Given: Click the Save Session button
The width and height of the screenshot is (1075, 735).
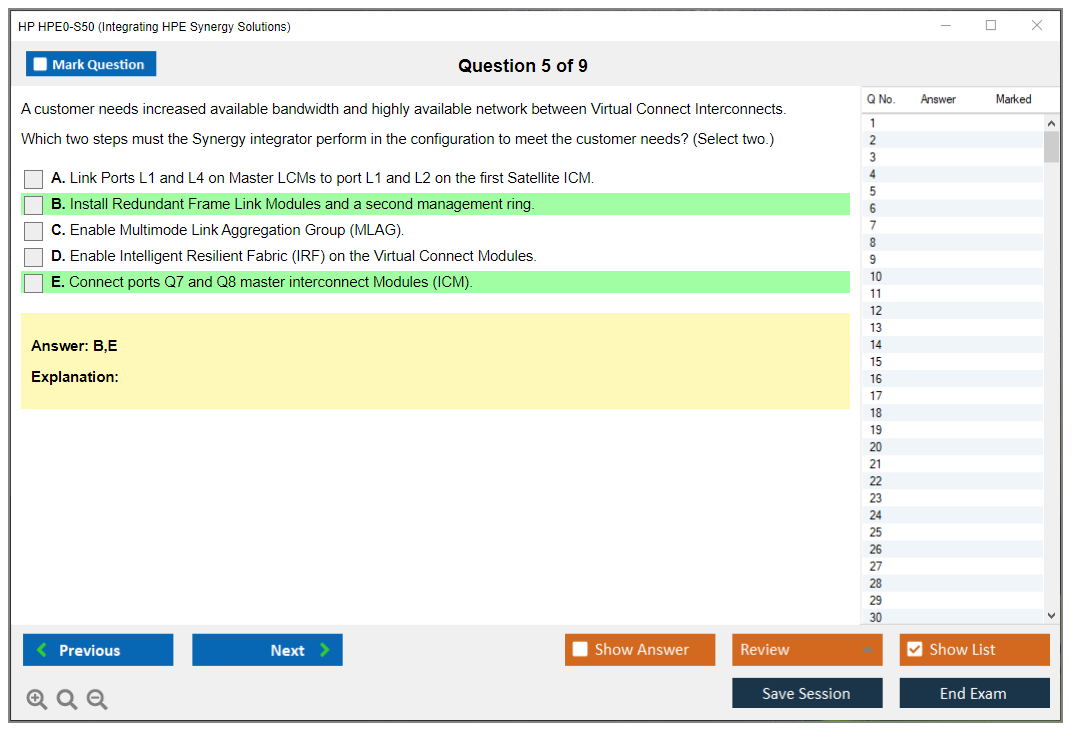Looking at the screenshot, I should click(x=807, y=693).
